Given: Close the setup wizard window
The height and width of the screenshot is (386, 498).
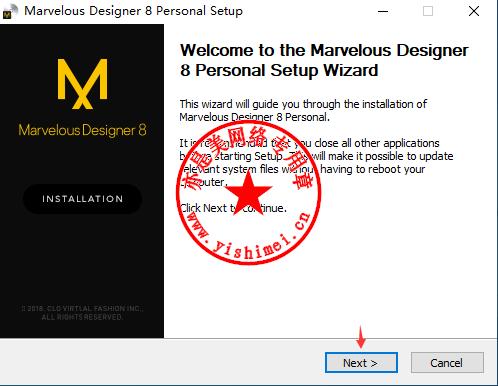Looking at the screenshot, I should tap(474, 11).
